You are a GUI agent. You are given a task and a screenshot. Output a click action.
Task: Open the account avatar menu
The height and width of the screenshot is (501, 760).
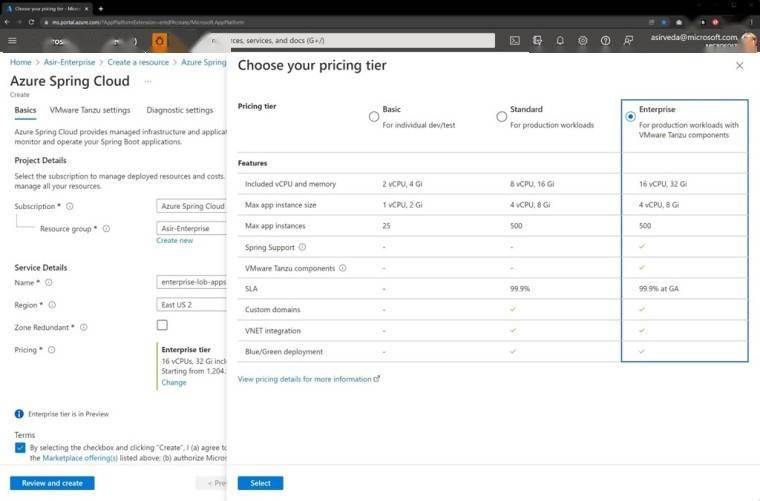tap(750, 41)
